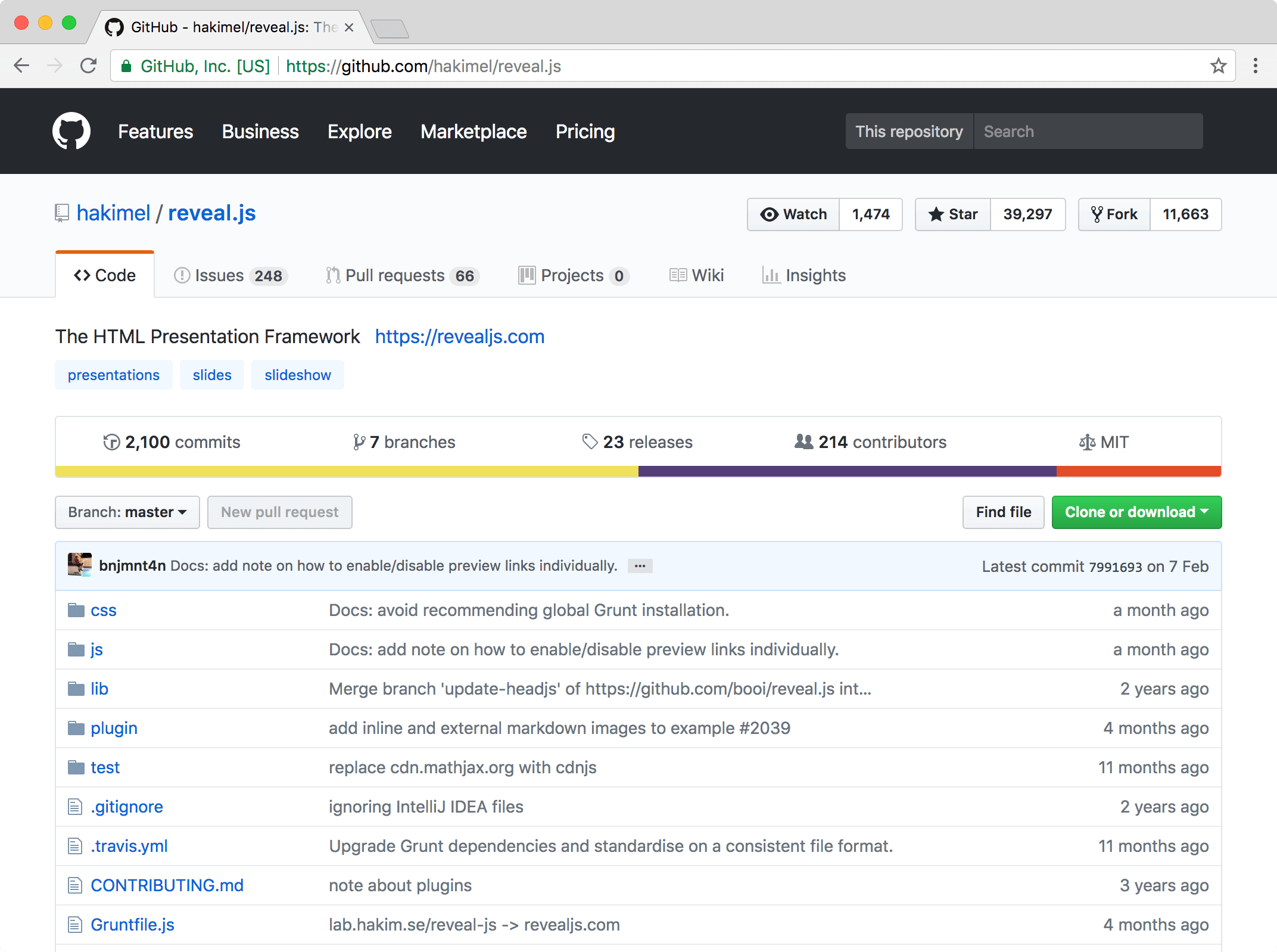Open the Pull requests tab

click(x=402, y=275)
